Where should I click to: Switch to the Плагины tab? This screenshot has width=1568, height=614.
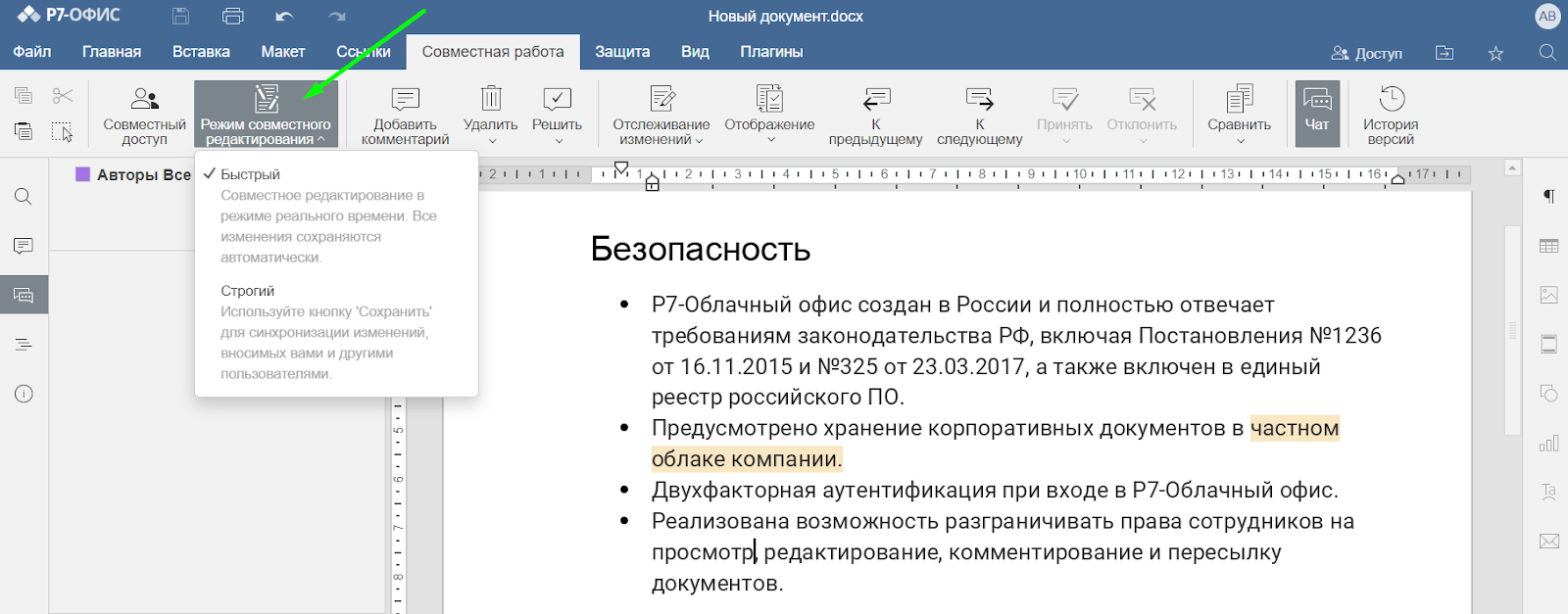(771, 52)
